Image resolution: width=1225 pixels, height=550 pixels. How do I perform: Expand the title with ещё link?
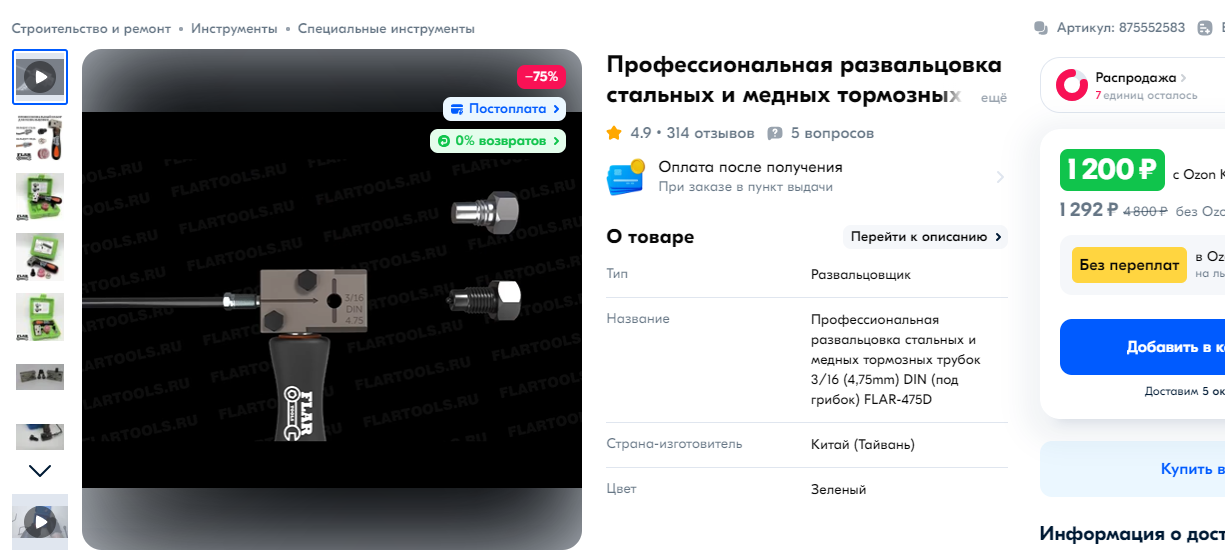[993, 98]
